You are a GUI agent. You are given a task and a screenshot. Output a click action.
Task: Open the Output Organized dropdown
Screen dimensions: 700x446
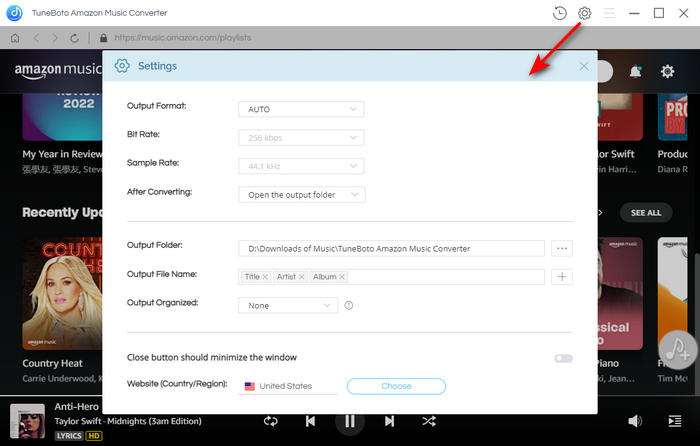point(288,305)
